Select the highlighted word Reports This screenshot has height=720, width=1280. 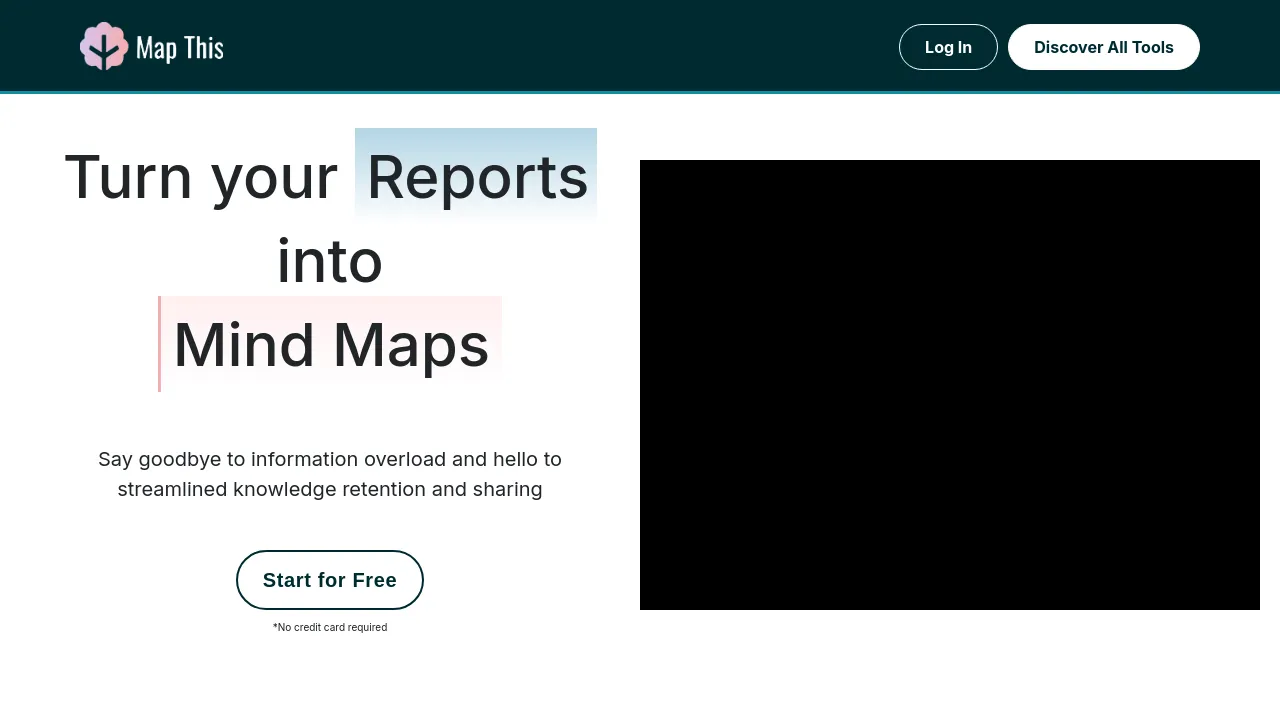point(476,176)
